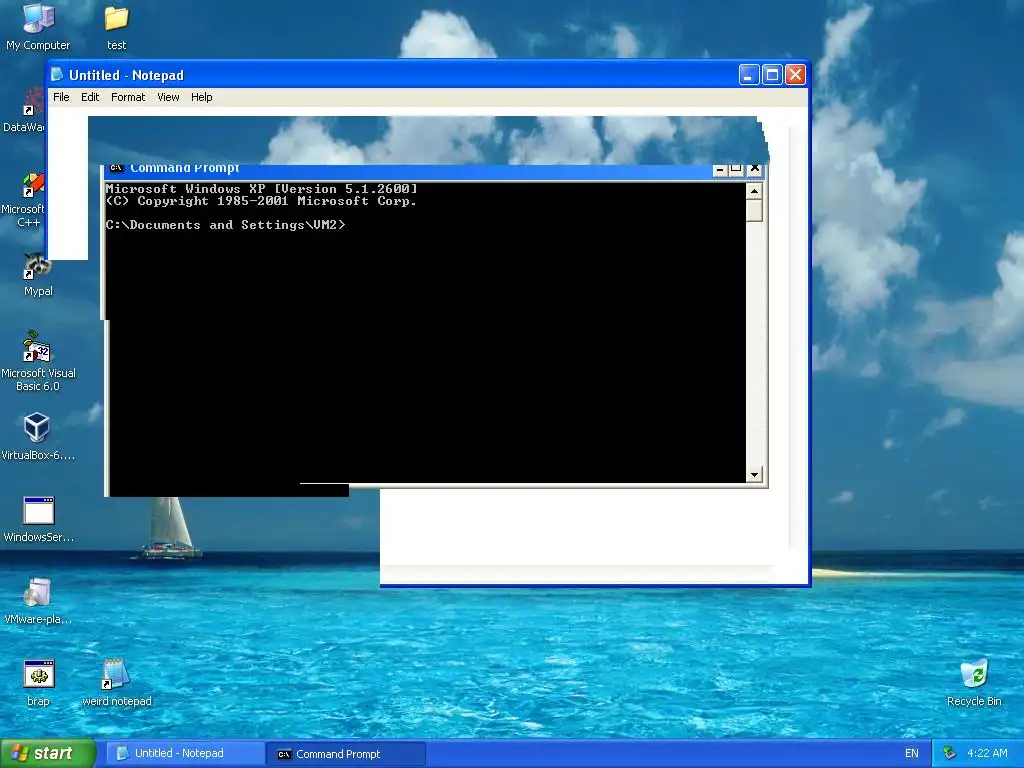The image size is (1024, 768).
Task: Open Notepad's Edit menu
Action: coord(90,97)
